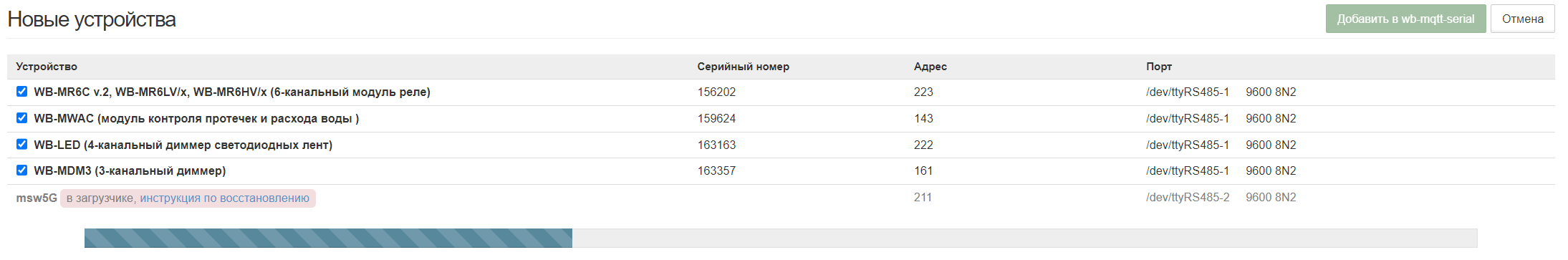Uncheck the WB-MWAC device checkbox
The height and width of the screenshot is (260, 1568).
(x=21, y=117)
